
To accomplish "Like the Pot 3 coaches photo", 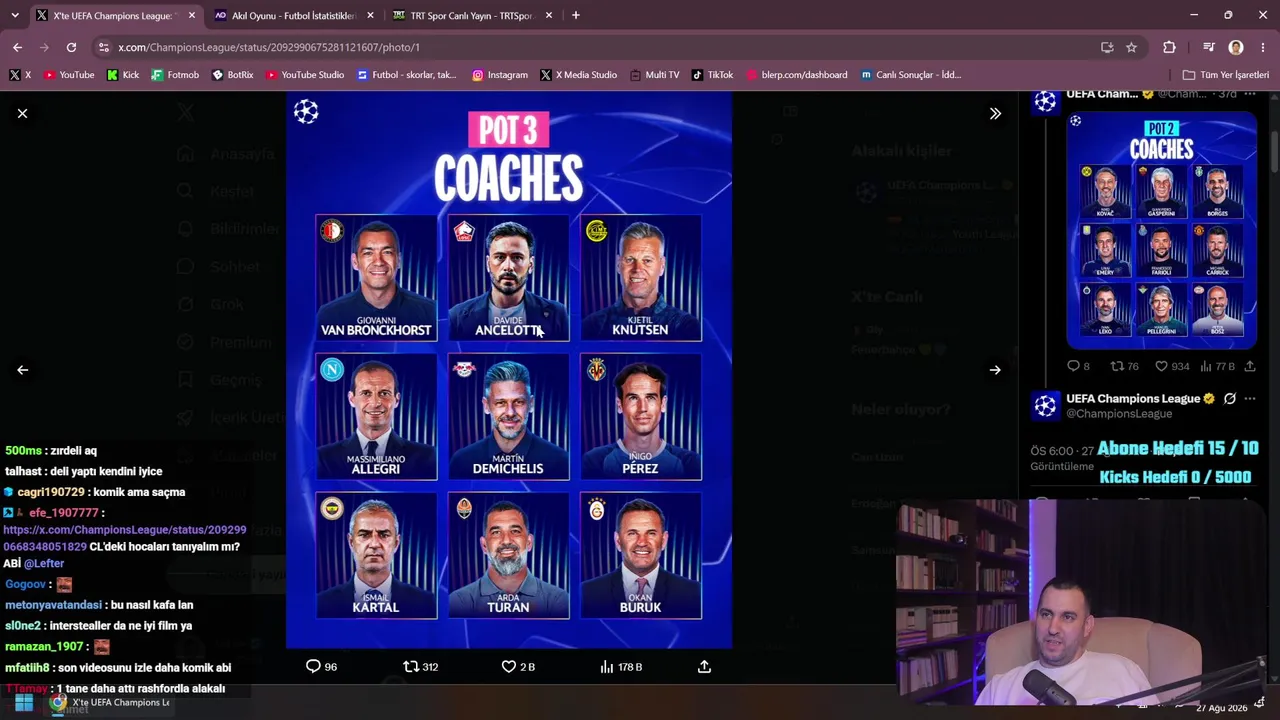I will tap(518, 667).
